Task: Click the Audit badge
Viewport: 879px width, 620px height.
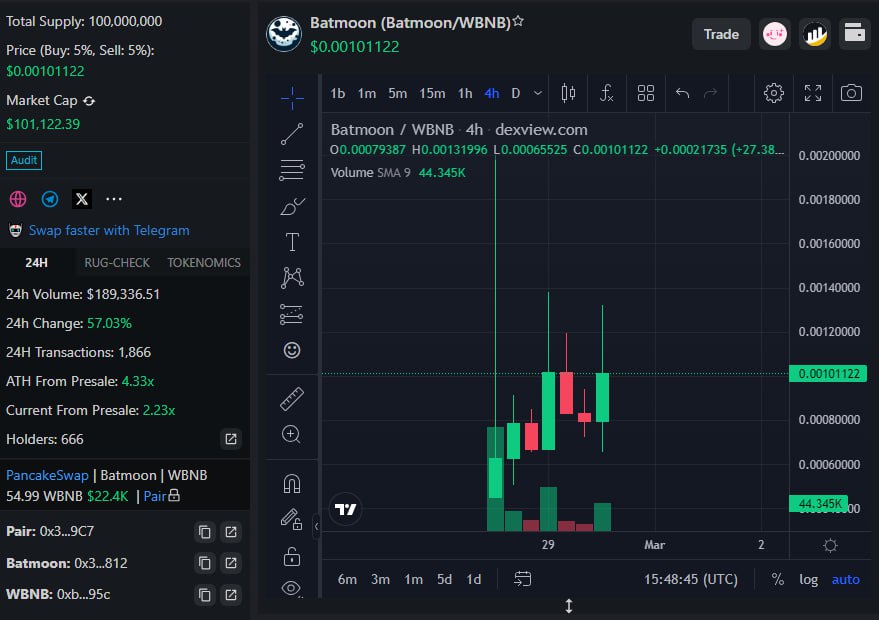Action: tap(24, 160)
